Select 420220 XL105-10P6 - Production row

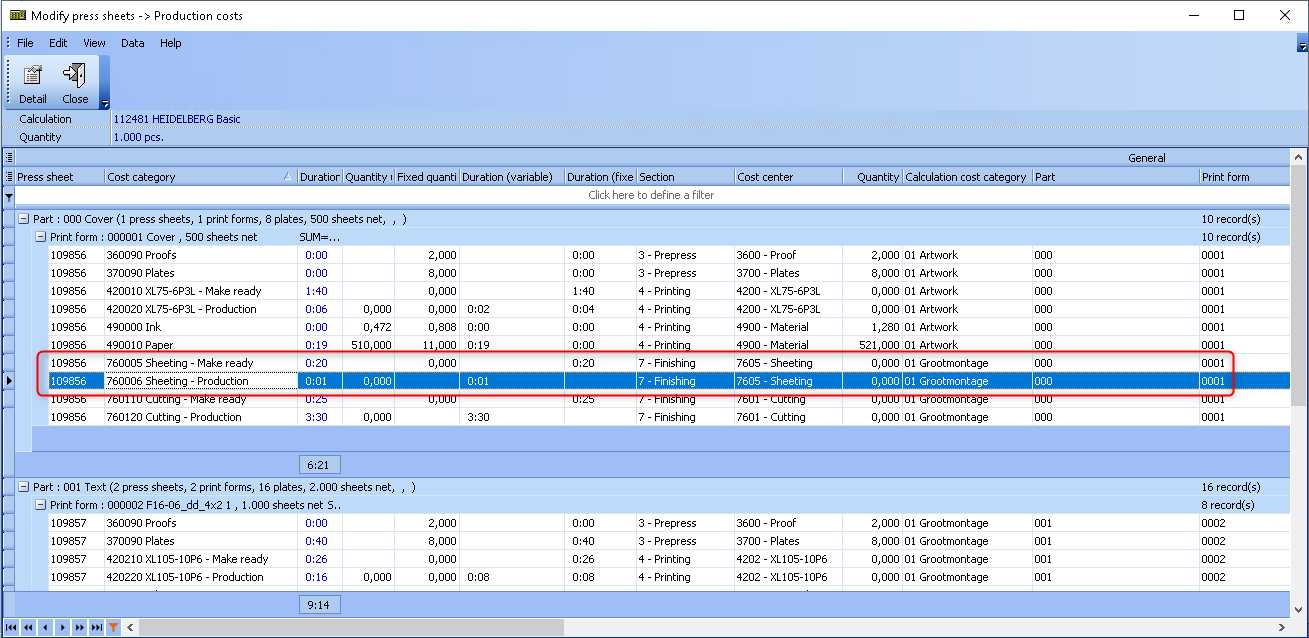tap(668, 577)
